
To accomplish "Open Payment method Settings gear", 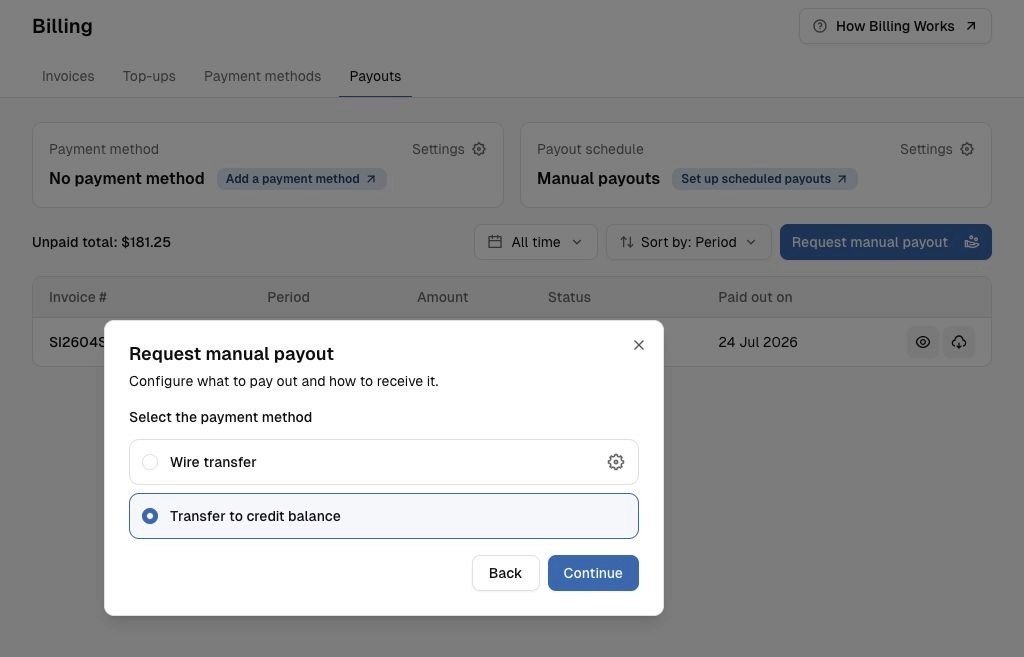I will 479,149.
